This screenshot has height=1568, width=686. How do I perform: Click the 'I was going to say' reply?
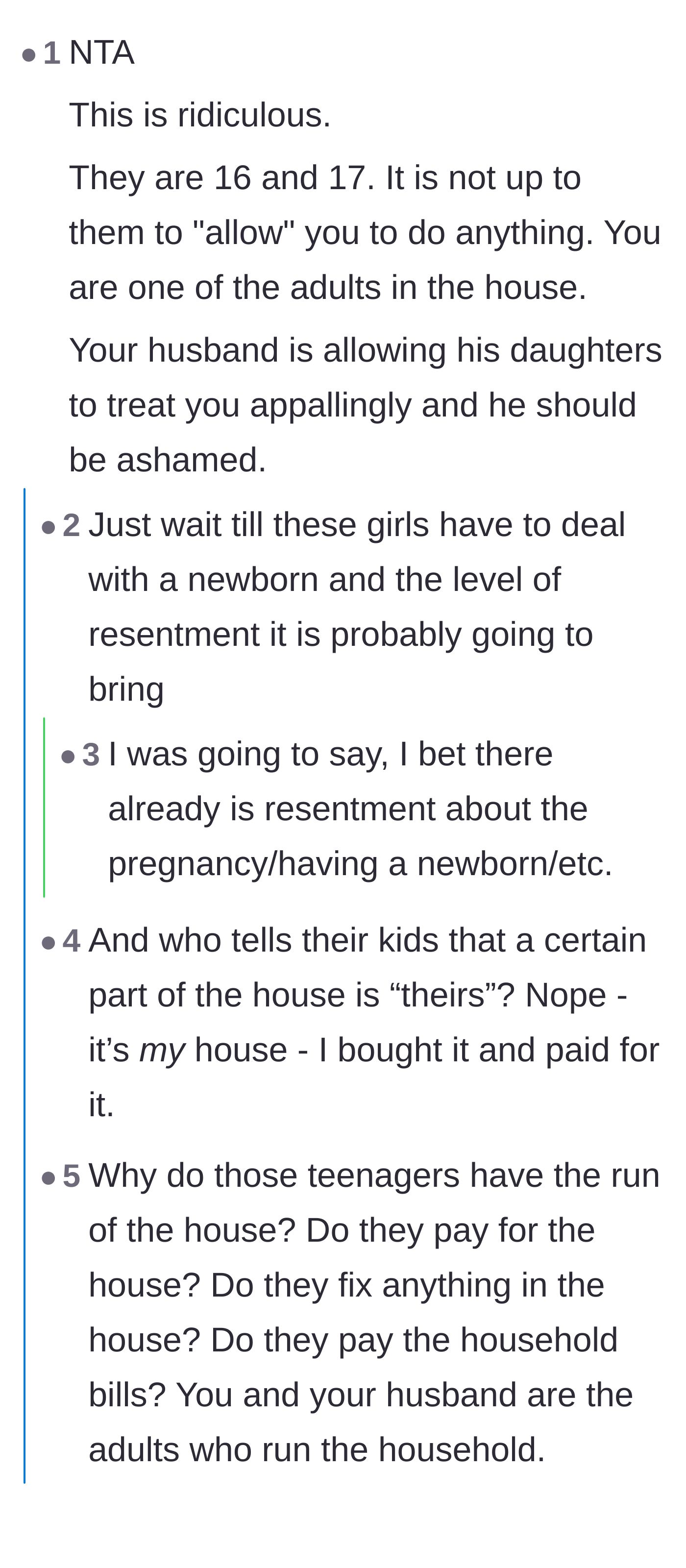click(x=360, y=809)
